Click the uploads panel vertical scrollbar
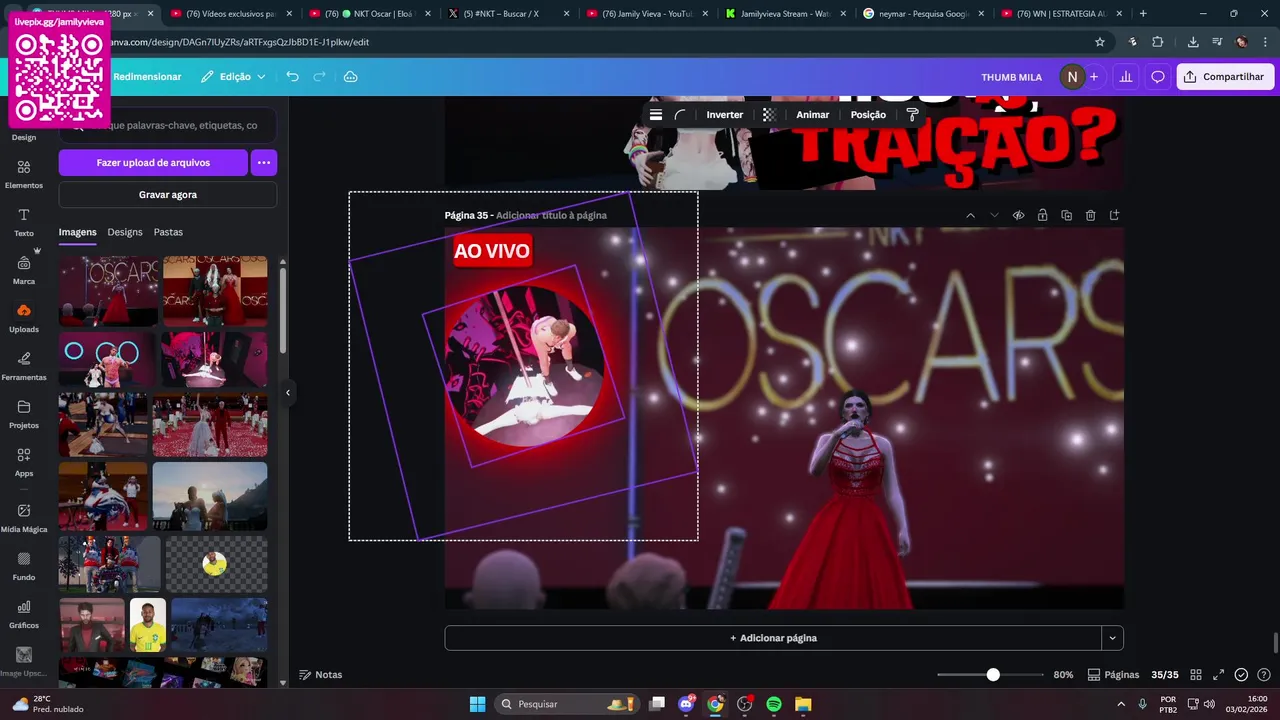Viewport: 1280px width, 720px height. point(283,312)
